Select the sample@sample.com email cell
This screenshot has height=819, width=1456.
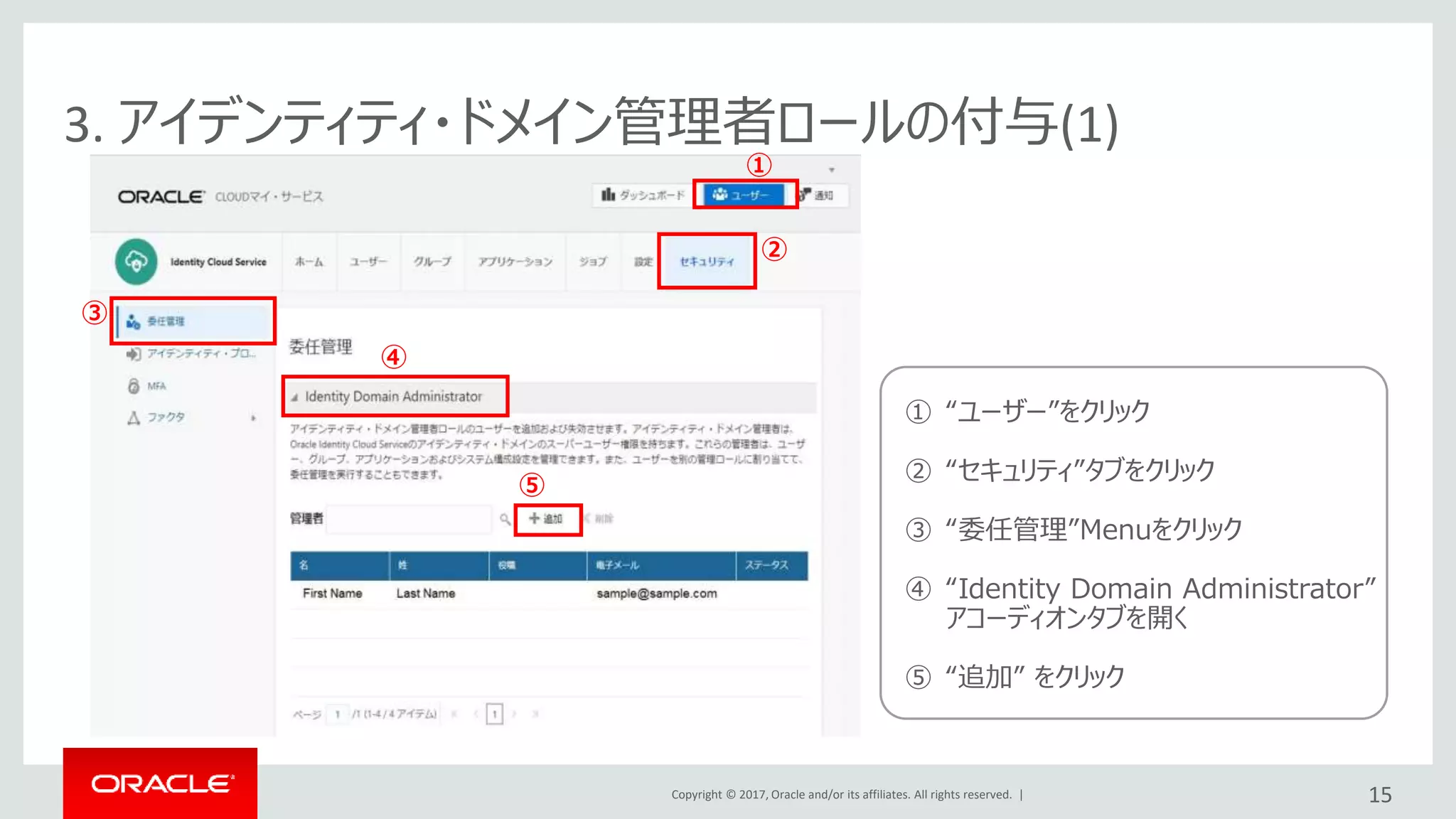657,594
